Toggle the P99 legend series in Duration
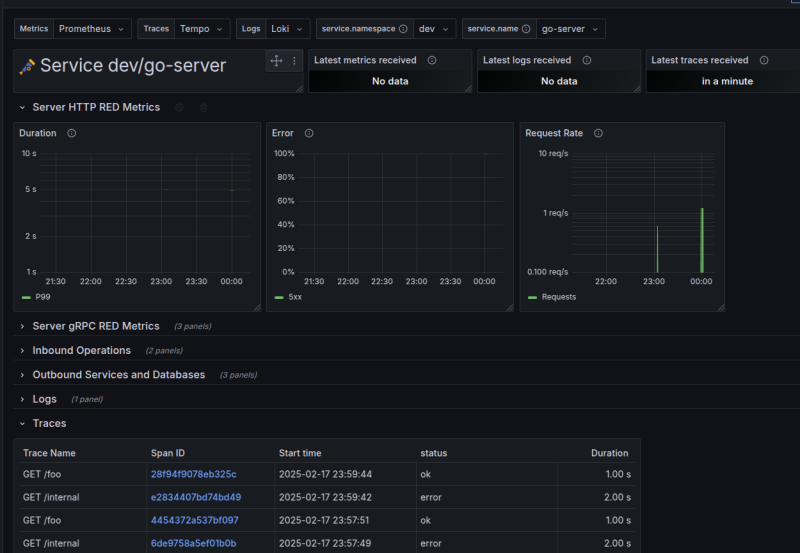 point(42,297)
